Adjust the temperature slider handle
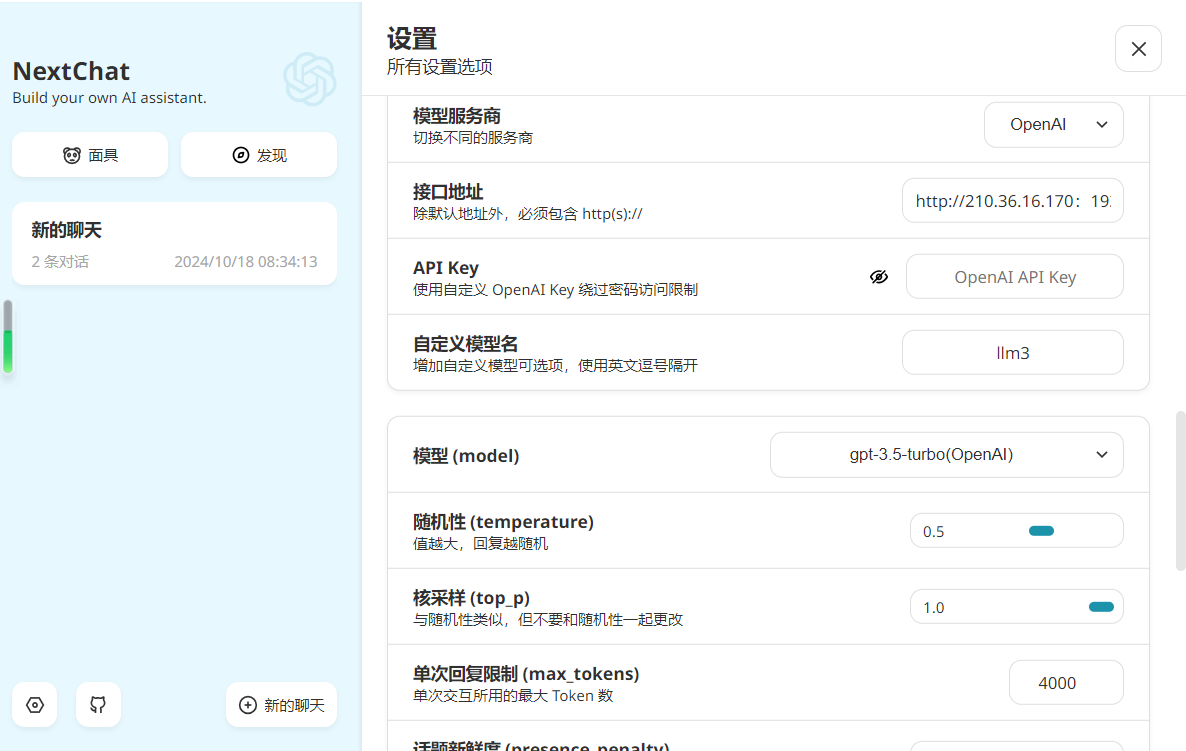Screen dimensions: 1186x751 (1041, 531)
